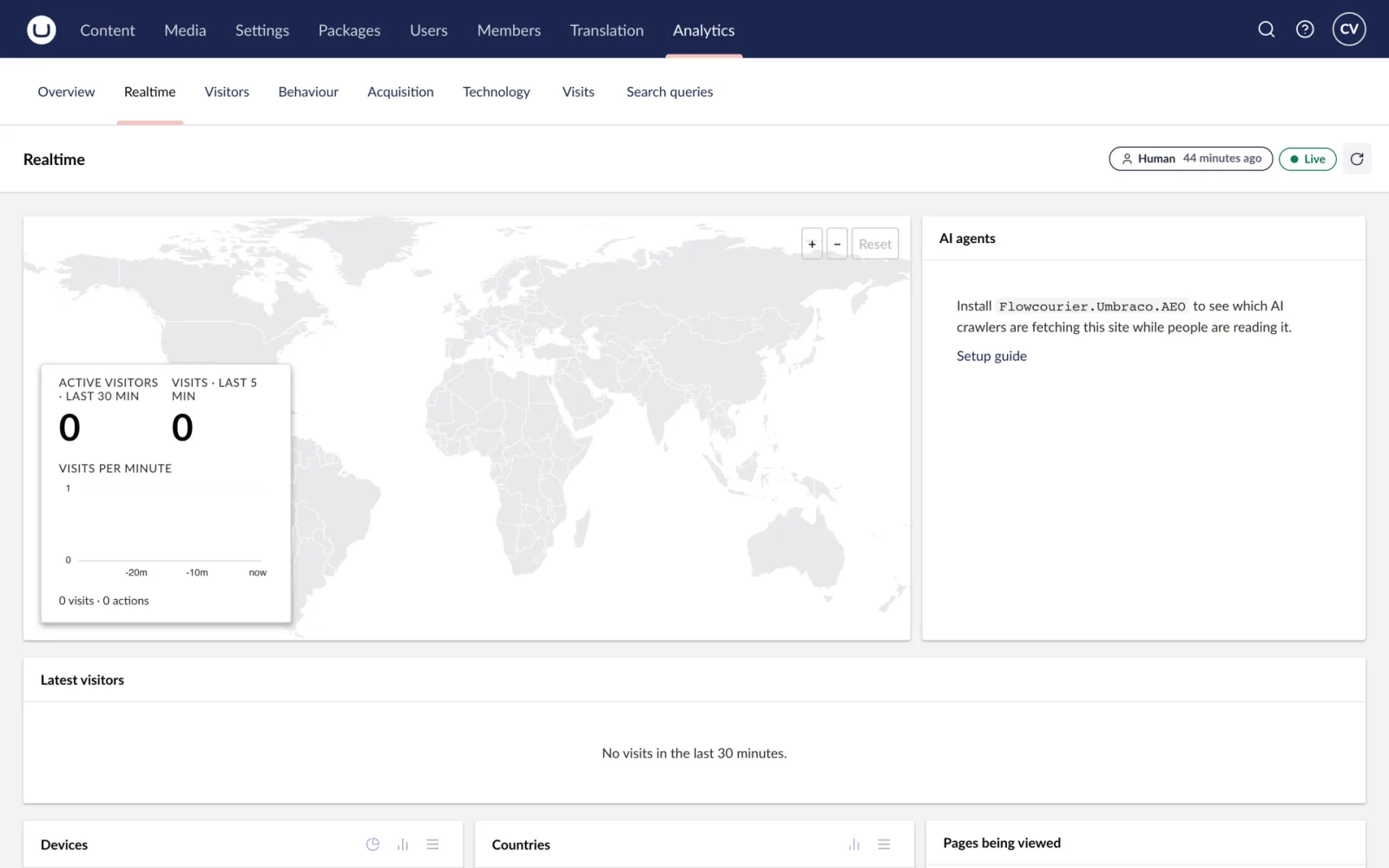Click 'No visits in the last 30 minutes.'

pos(694,753)
